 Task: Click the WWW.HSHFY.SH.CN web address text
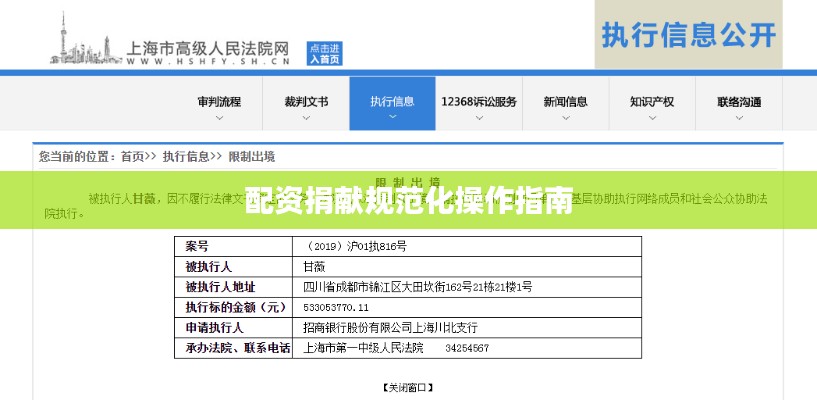tap(208, 61)
